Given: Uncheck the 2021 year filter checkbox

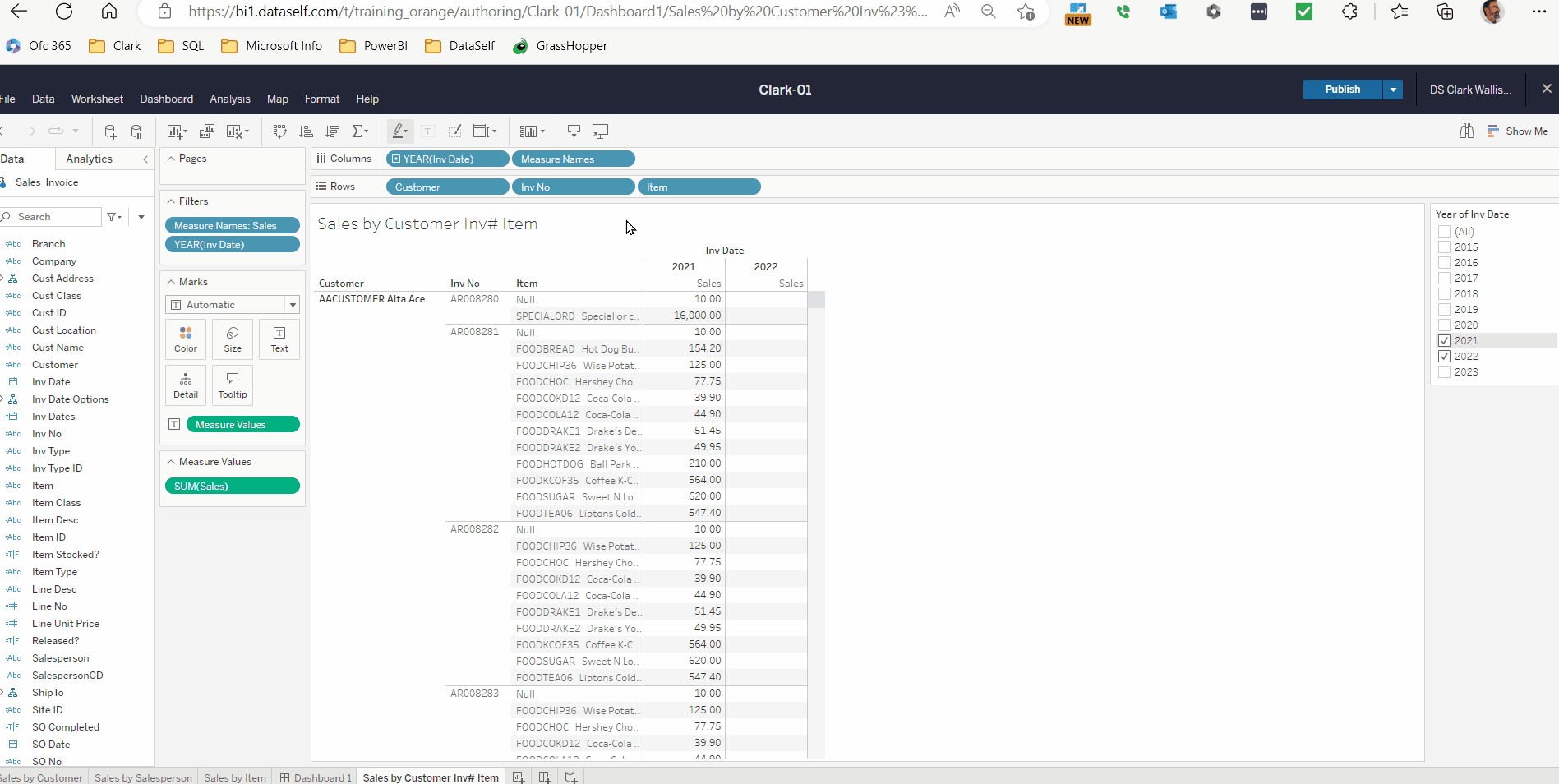Looking at the screenshot, I should [1444, 341].
